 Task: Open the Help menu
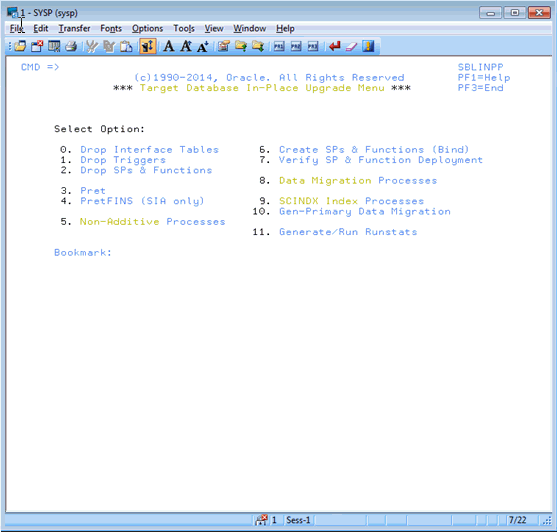tap(285, 28)
